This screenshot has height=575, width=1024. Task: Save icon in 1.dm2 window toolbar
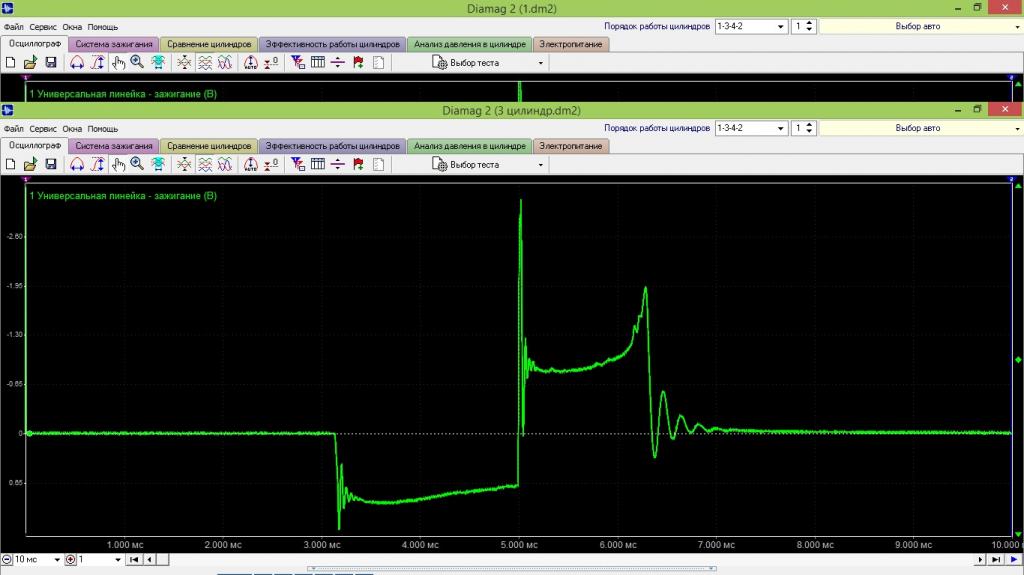point(51,62)
